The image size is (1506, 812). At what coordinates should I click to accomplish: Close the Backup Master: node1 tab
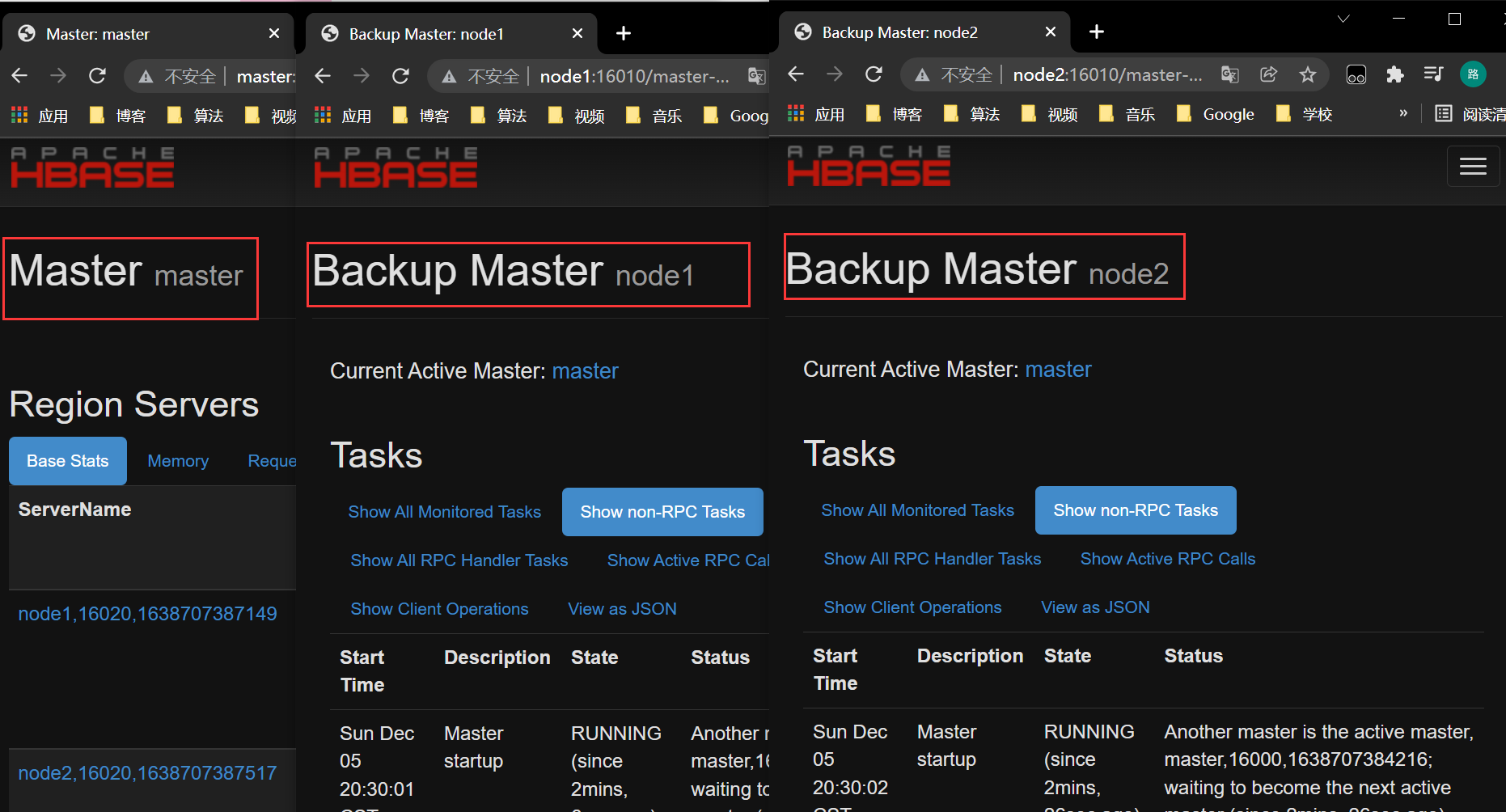[x=577, y=33]
